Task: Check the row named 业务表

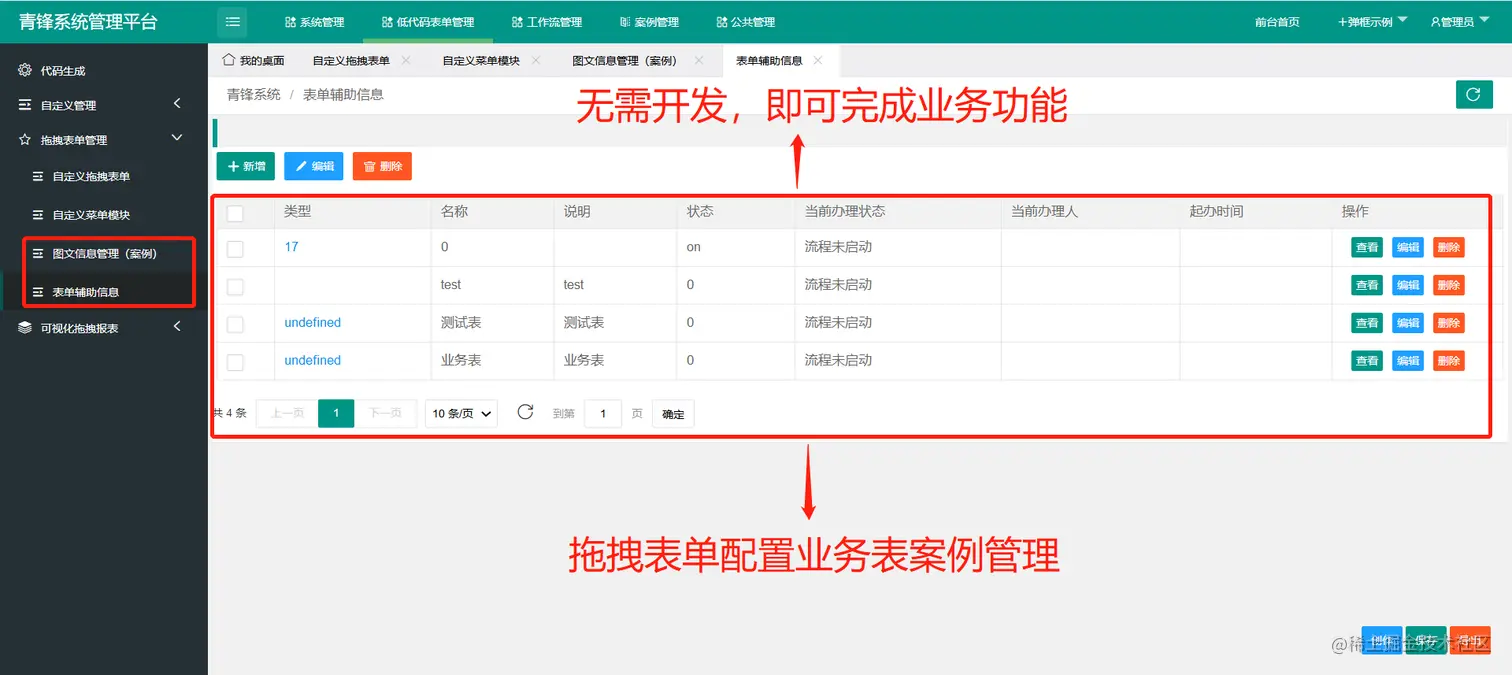Action: tap(235, 362)
